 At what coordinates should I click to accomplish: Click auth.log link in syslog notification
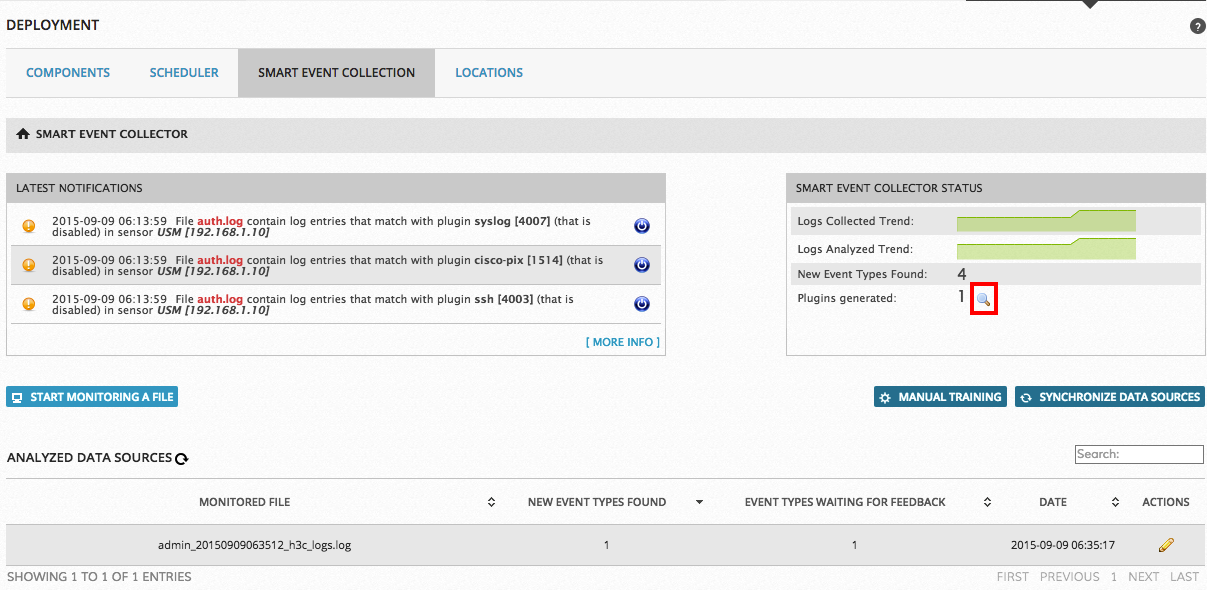pos(220,221)
